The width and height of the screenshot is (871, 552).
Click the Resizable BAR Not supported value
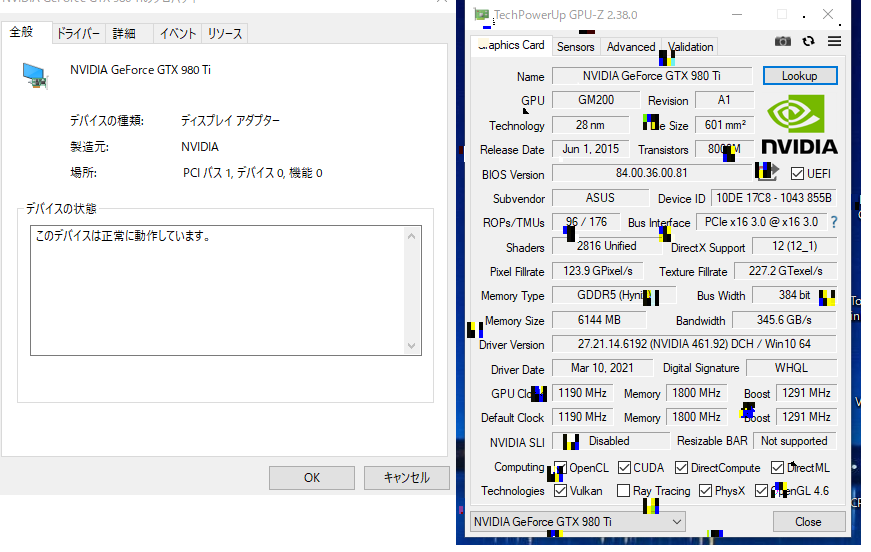click(x=794, y=441)
